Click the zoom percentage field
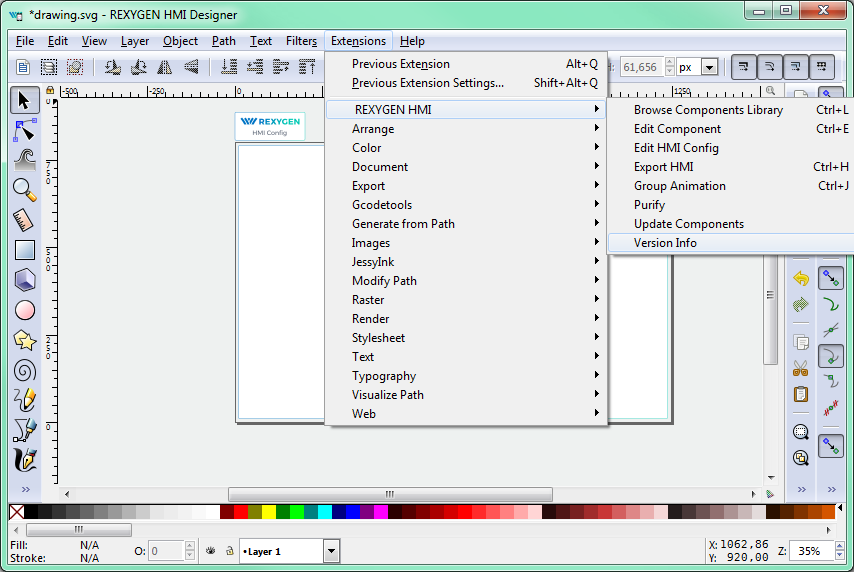 click(x=811, y=551)
